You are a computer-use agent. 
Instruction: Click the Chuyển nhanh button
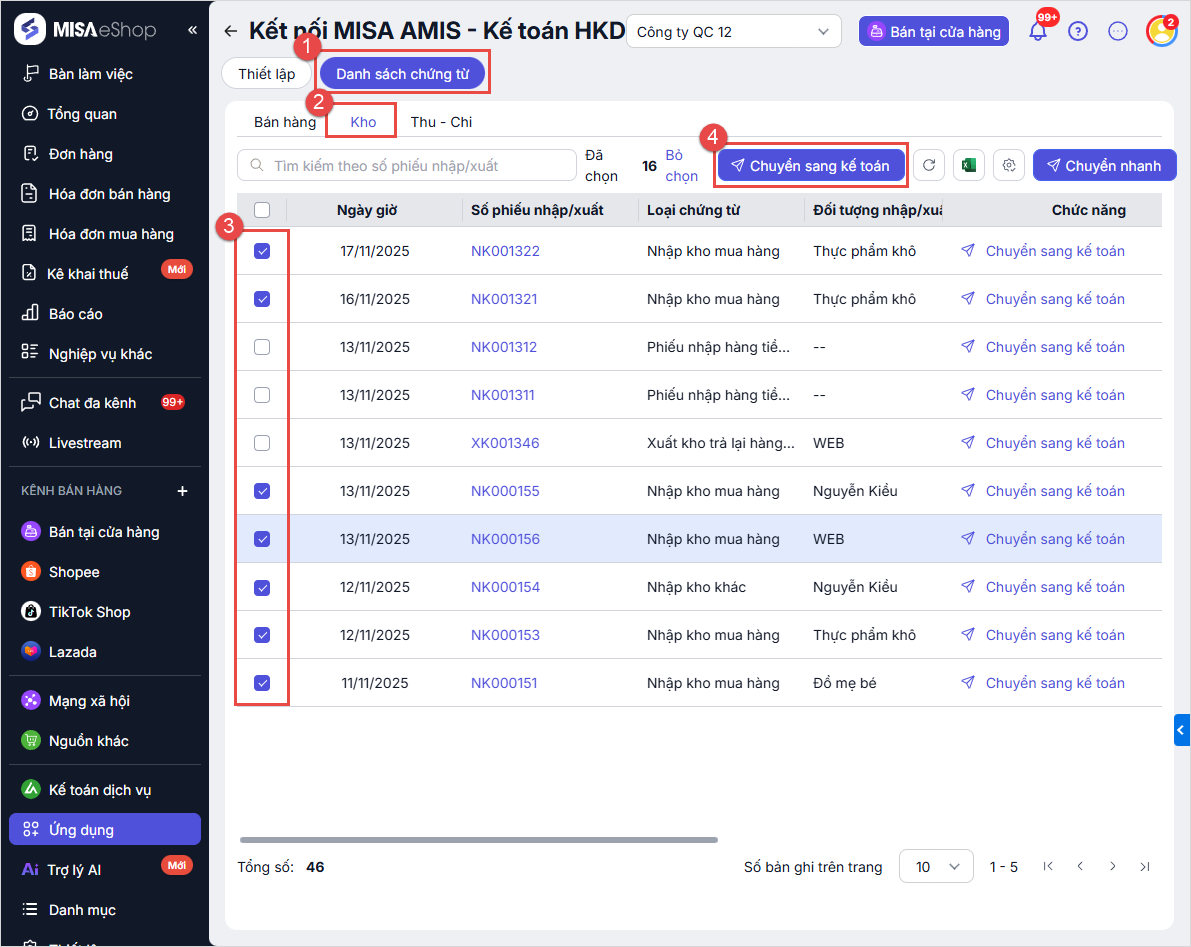pos(1104,166)
